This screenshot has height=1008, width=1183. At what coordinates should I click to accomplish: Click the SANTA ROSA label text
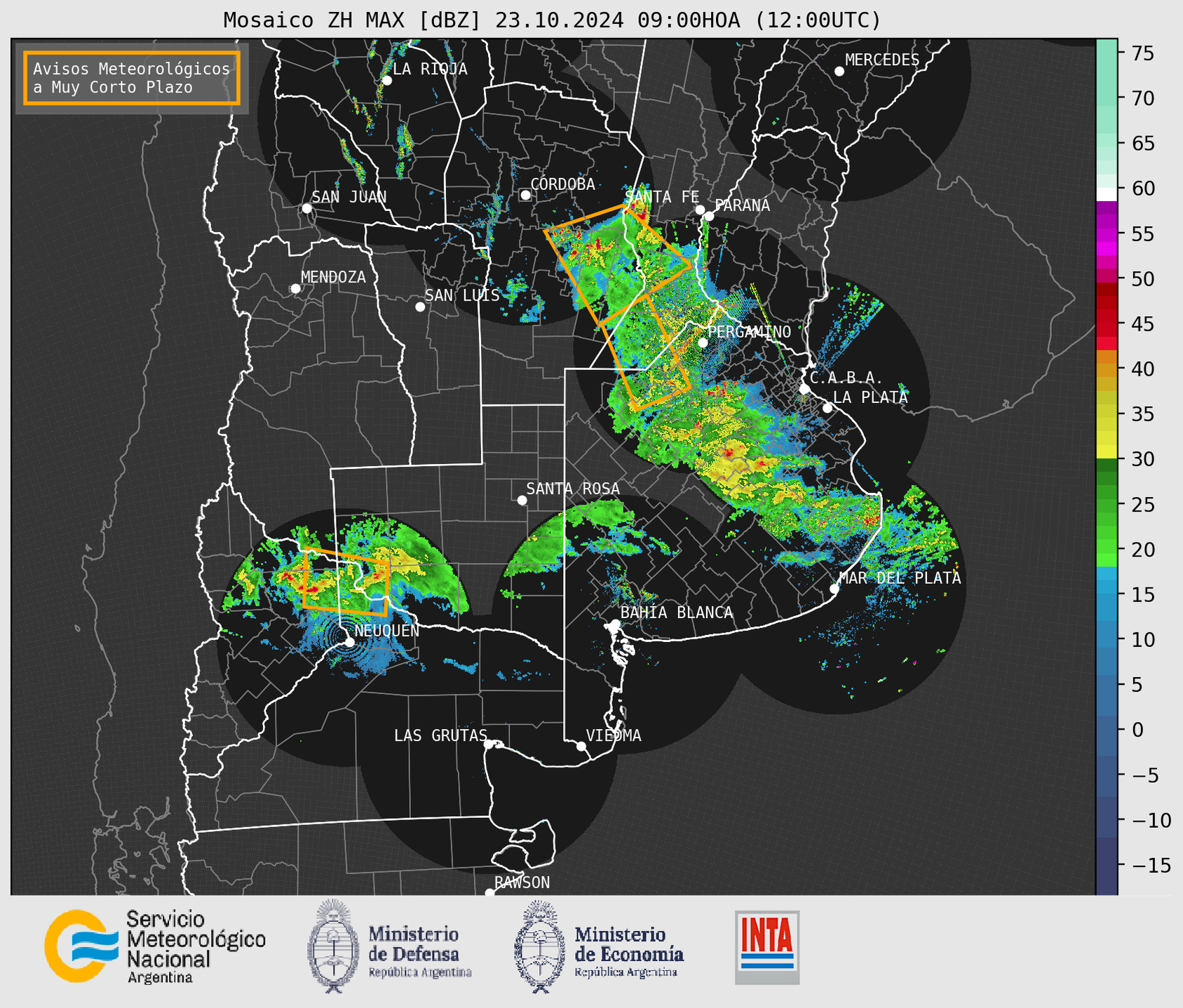[573, 489]
